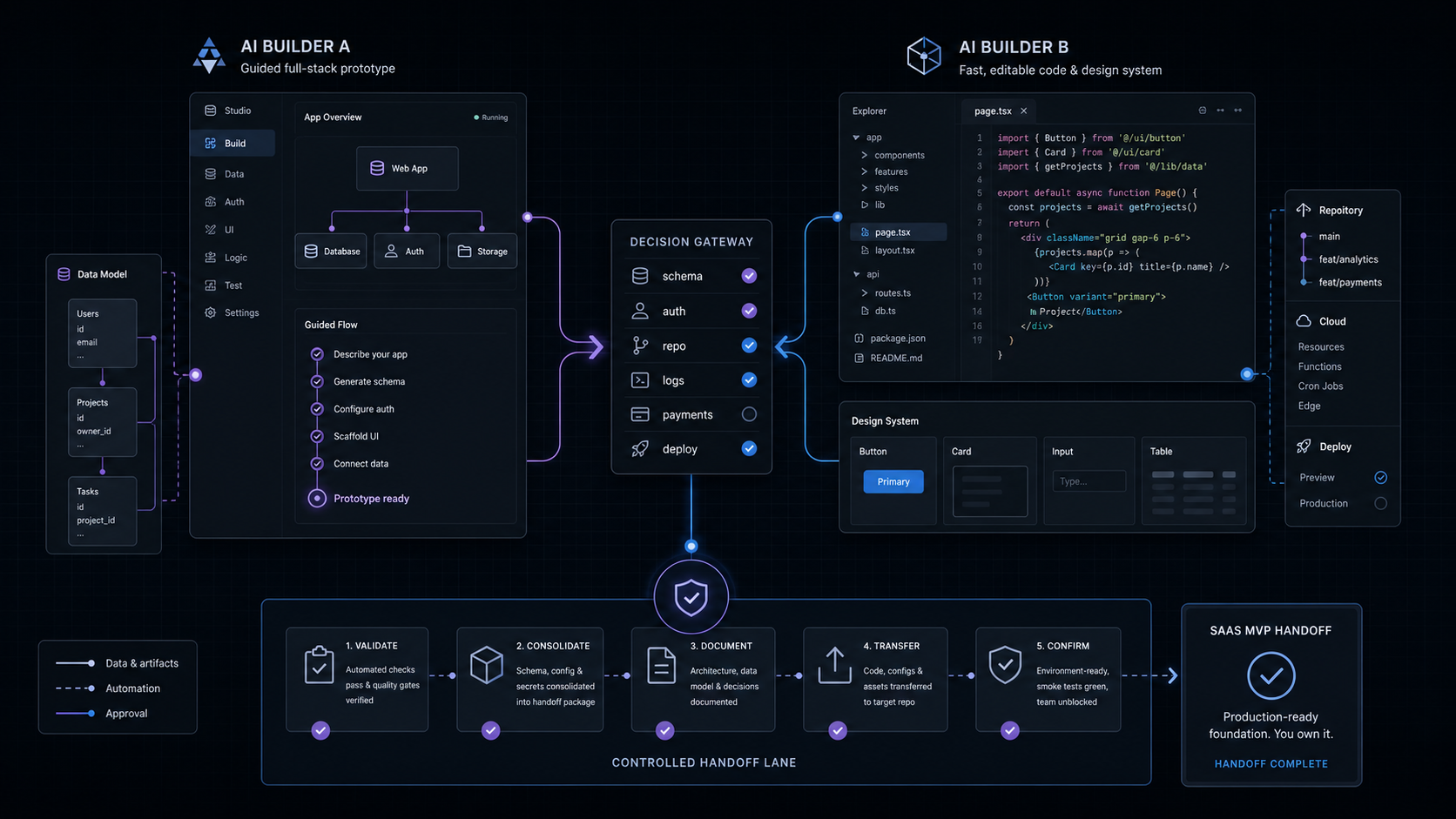Toggle the schema check in Decision Gateway
The width and height of the screenshot is (1456, 819).
tap(749, 276)
